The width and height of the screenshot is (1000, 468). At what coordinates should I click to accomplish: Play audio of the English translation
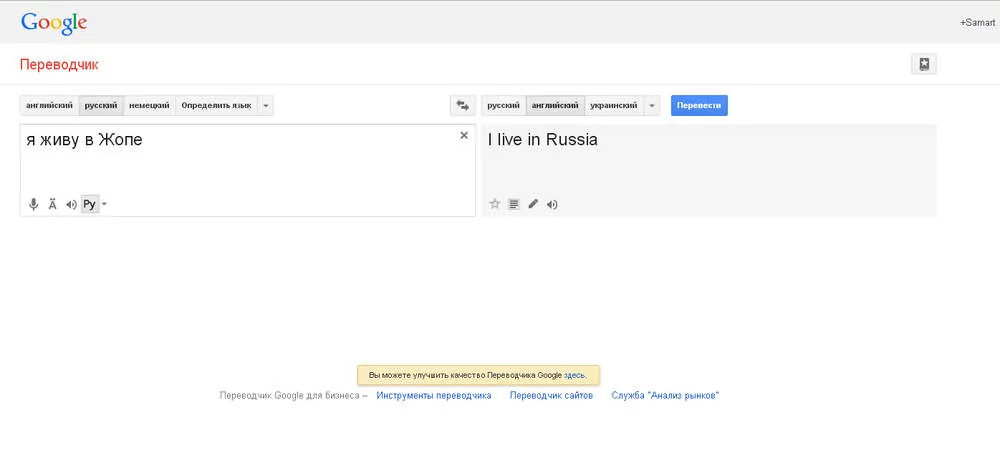[552, 204]
